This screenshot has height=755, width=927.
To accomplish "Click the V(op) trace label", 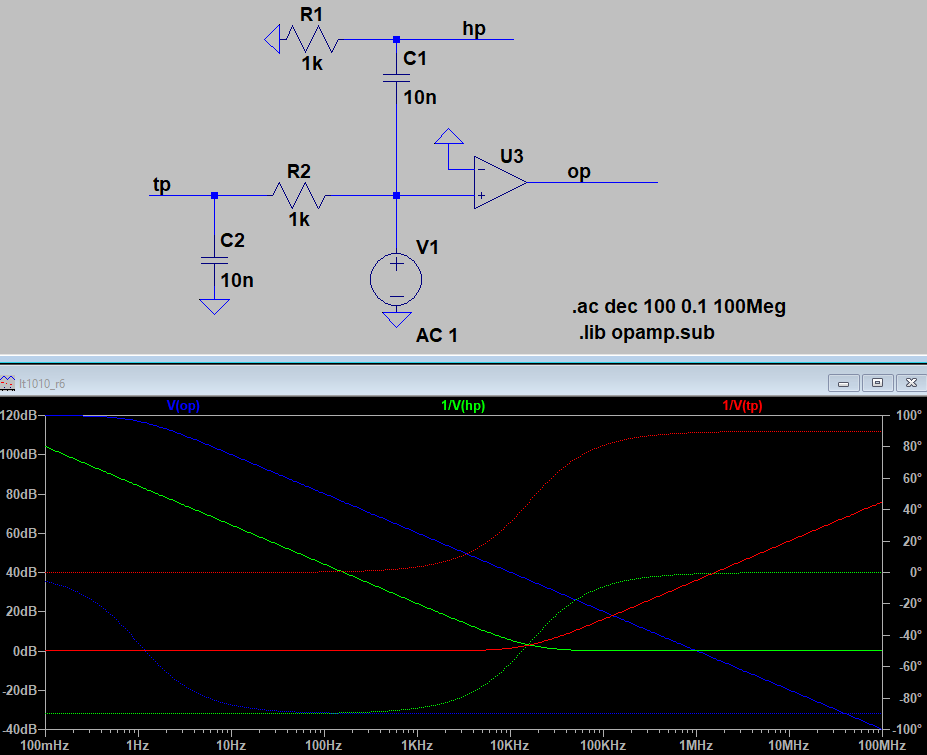I will coord(183,406).
